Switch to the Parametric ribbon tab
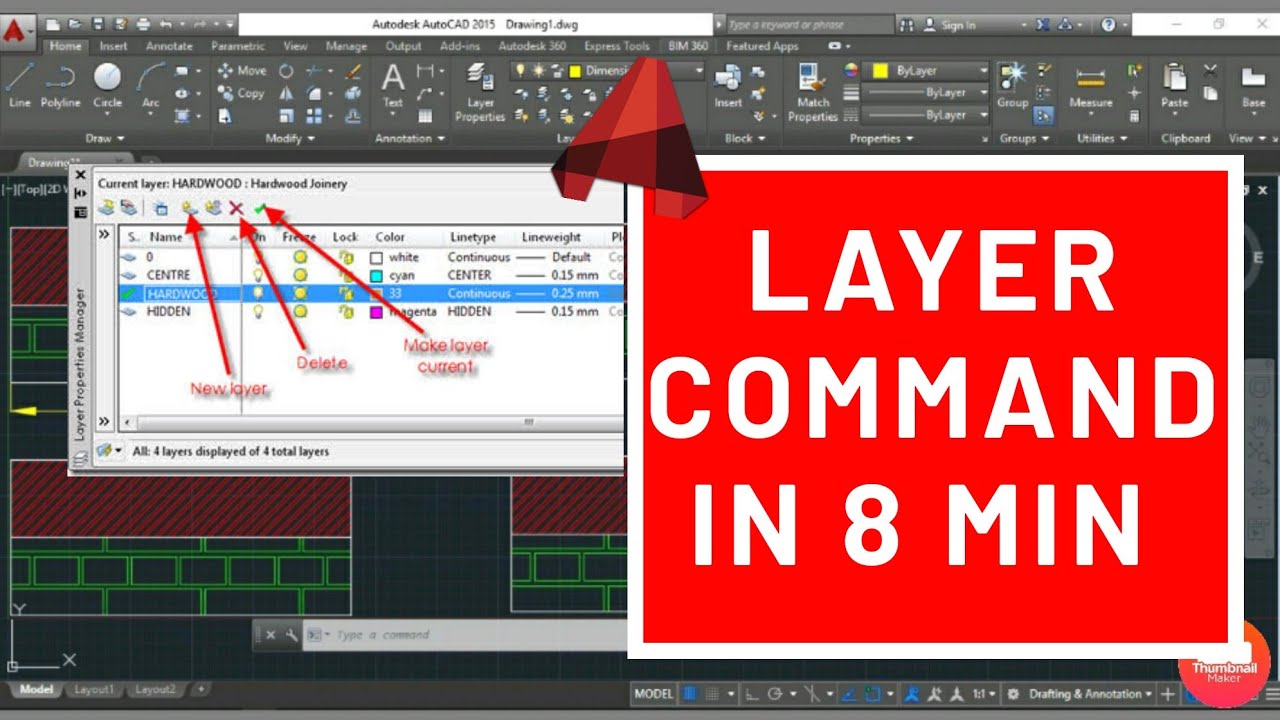The image size is (1280, 720). tap(238, 46)
